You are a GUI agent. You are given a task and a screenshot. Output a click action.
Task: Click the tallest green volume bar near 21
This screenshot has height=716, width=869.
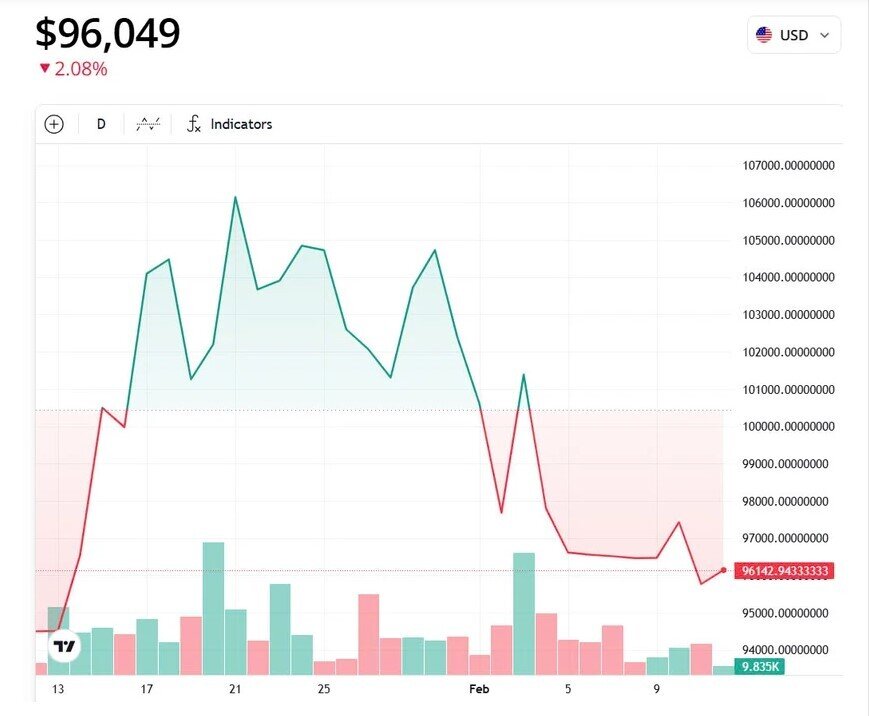click(x=213, y=608)
